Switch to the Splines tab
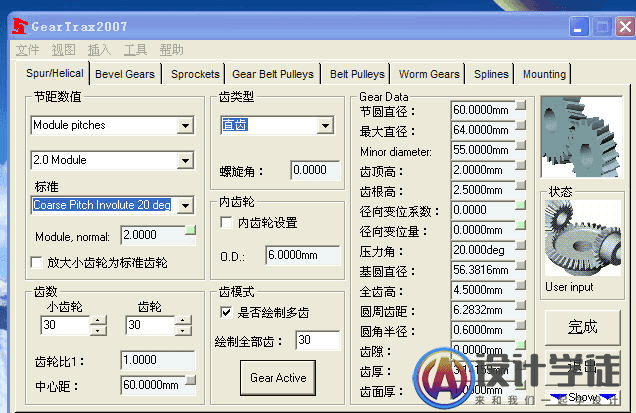 [491, 74]
